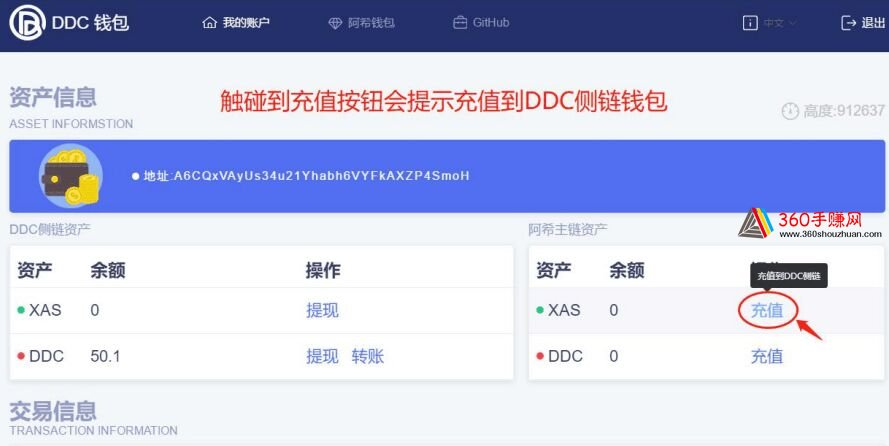
Task: Click the XAS label in the main chain table
Action: [x=564, y=311]
